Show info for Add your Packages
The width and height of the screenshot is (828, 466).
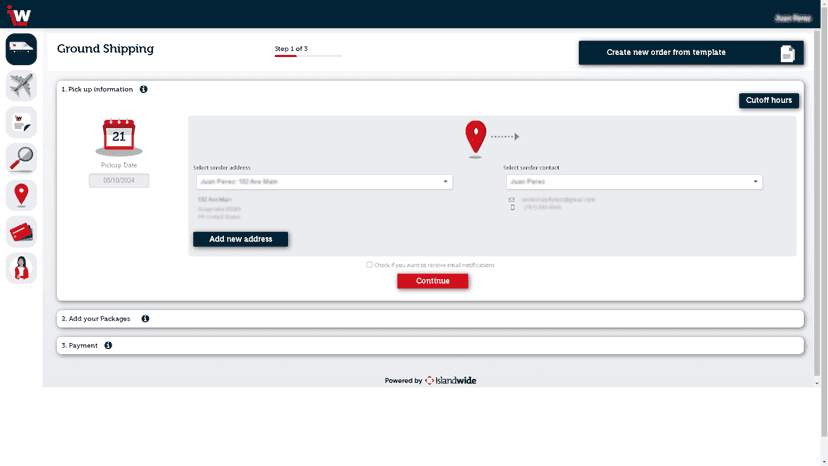coord(145,319)
